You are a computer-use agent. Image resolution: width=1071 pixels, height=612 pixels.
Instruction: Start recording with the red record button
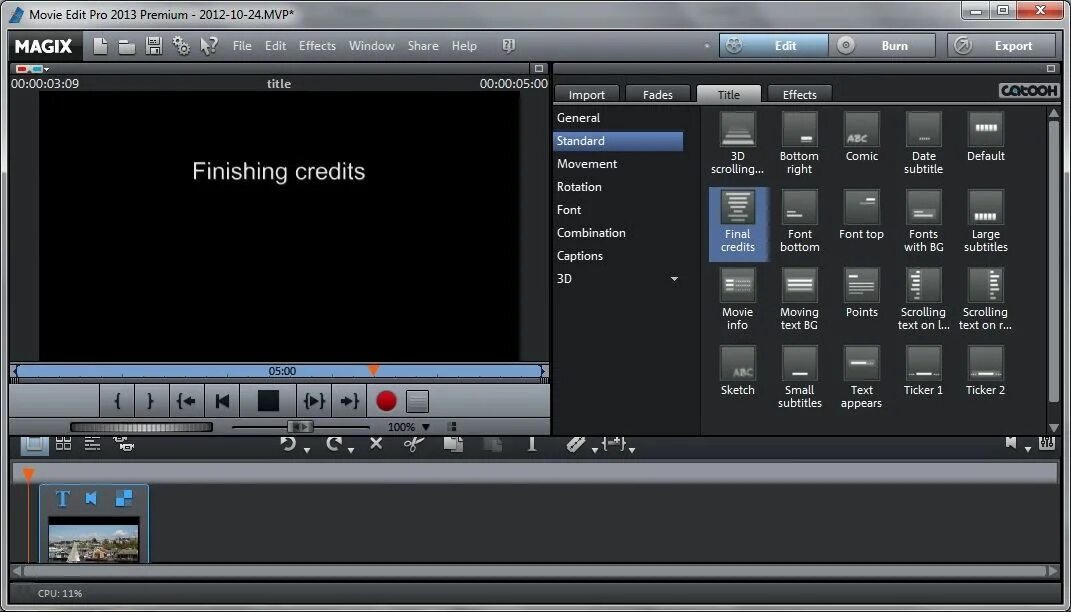pyautogui.click(x=387, y=401)
